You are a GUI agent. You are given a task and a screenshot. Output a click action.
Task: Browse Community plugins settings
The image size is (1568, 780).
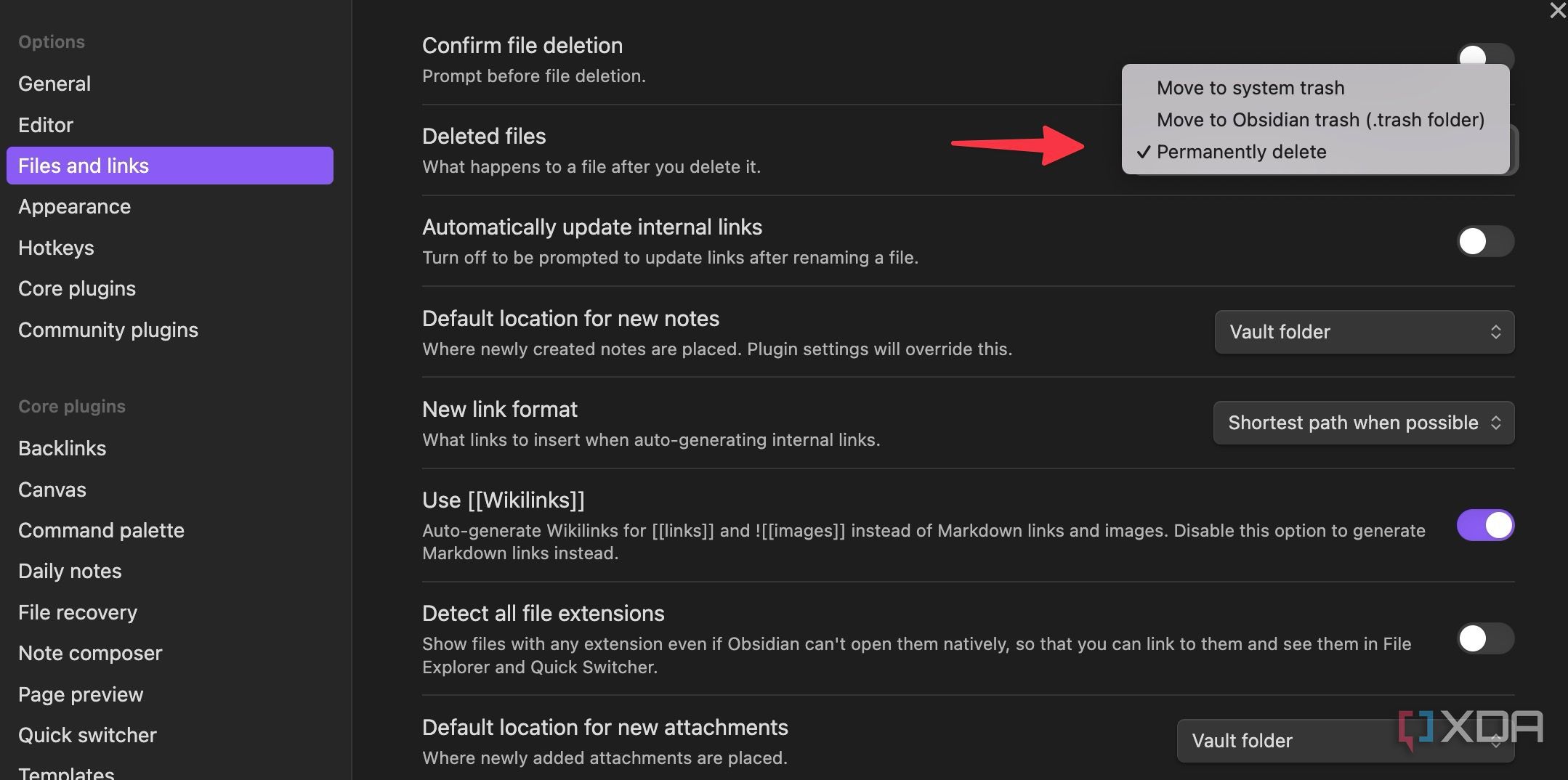108,330
